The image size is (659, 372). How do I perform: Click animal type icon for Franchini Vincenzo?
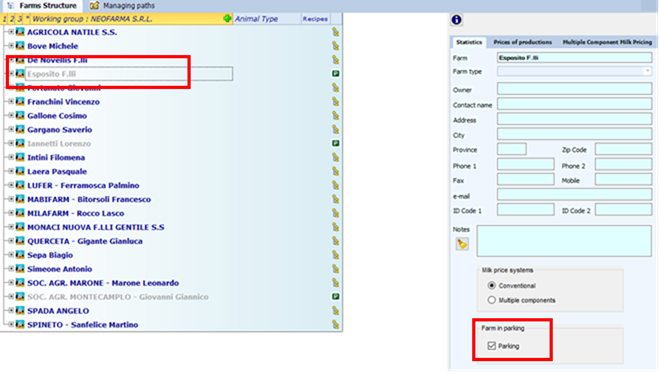335,102
